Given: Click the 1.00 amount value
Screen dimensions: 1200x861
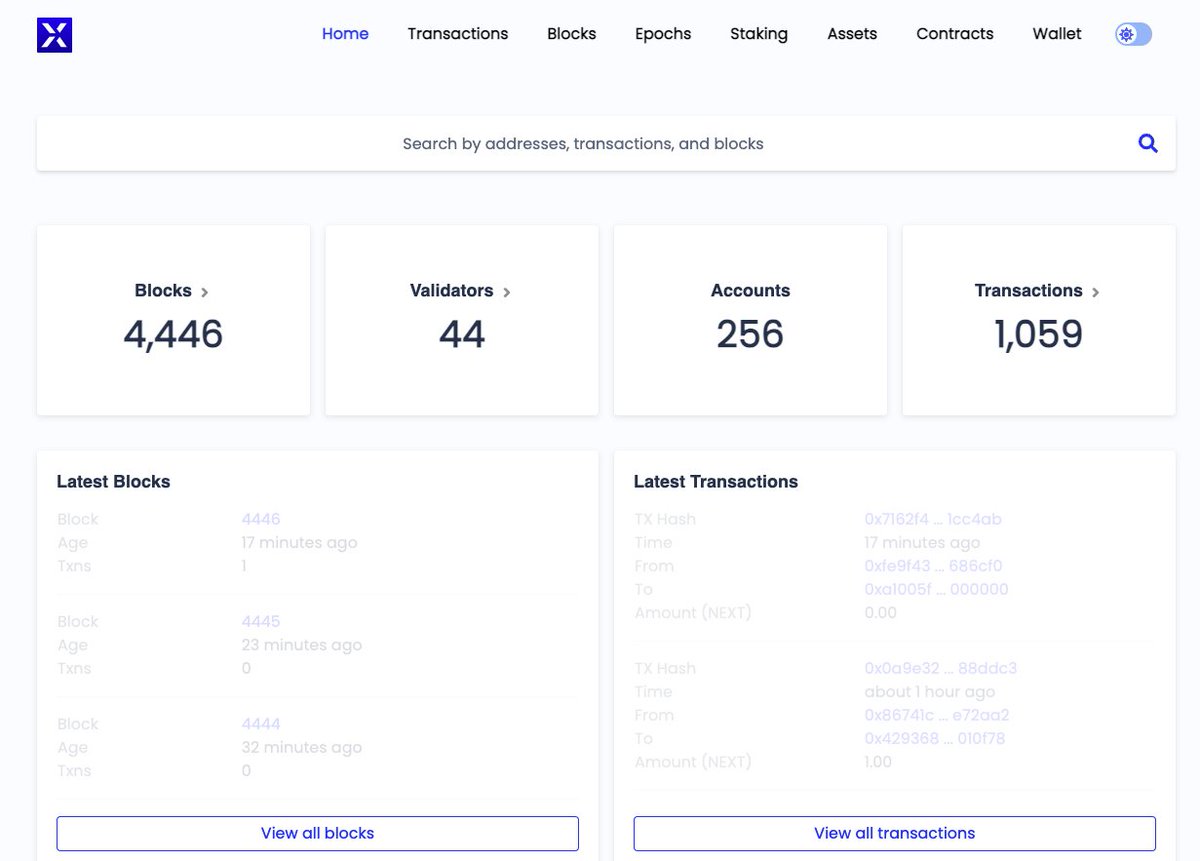Looking at the screenshot, I should point(878,762).
